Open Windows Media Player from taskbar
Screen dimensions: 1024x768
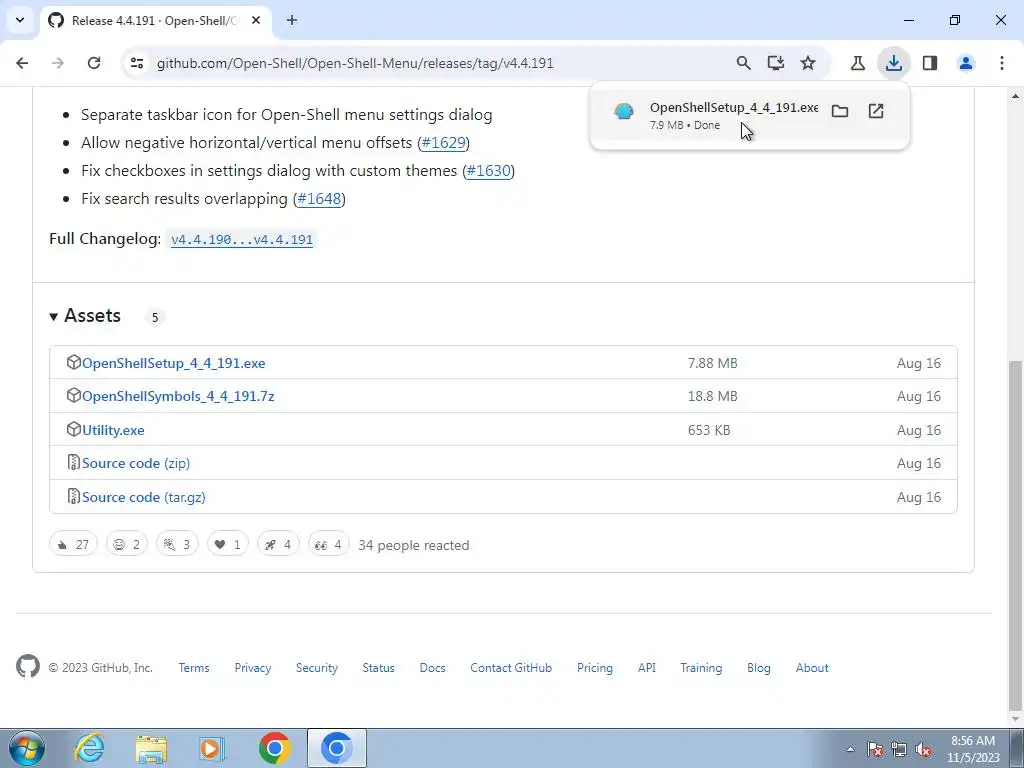point(210,748)
